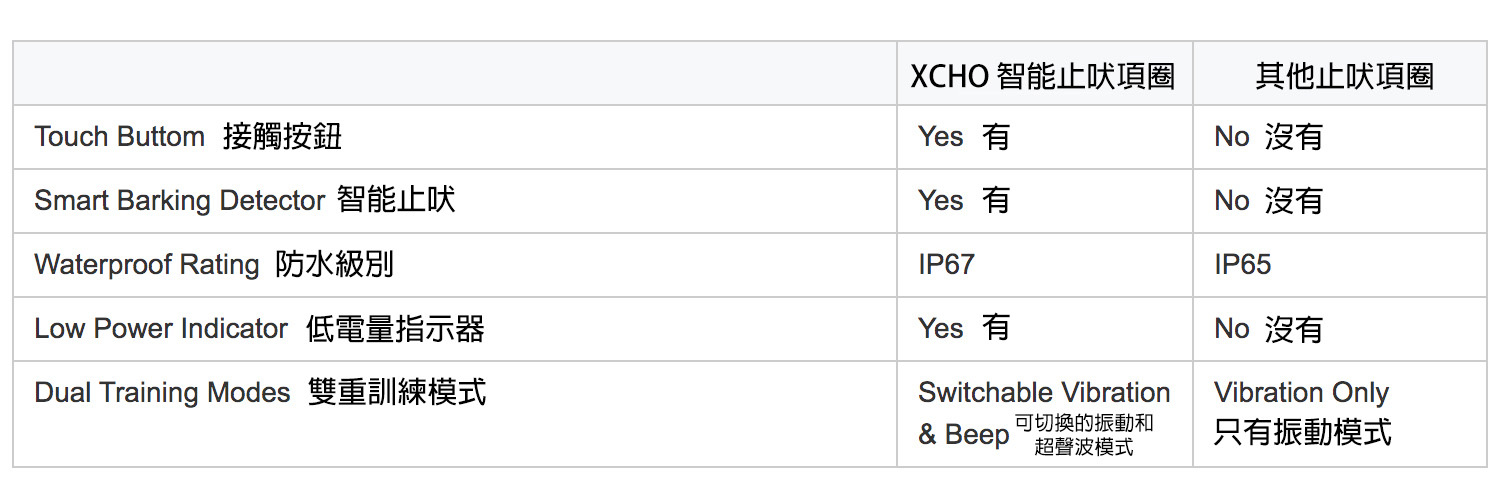This screenshot has width=1510, height=490.
Task: Click the small 超聲波模式 text
Action: tap(1084, 447)
